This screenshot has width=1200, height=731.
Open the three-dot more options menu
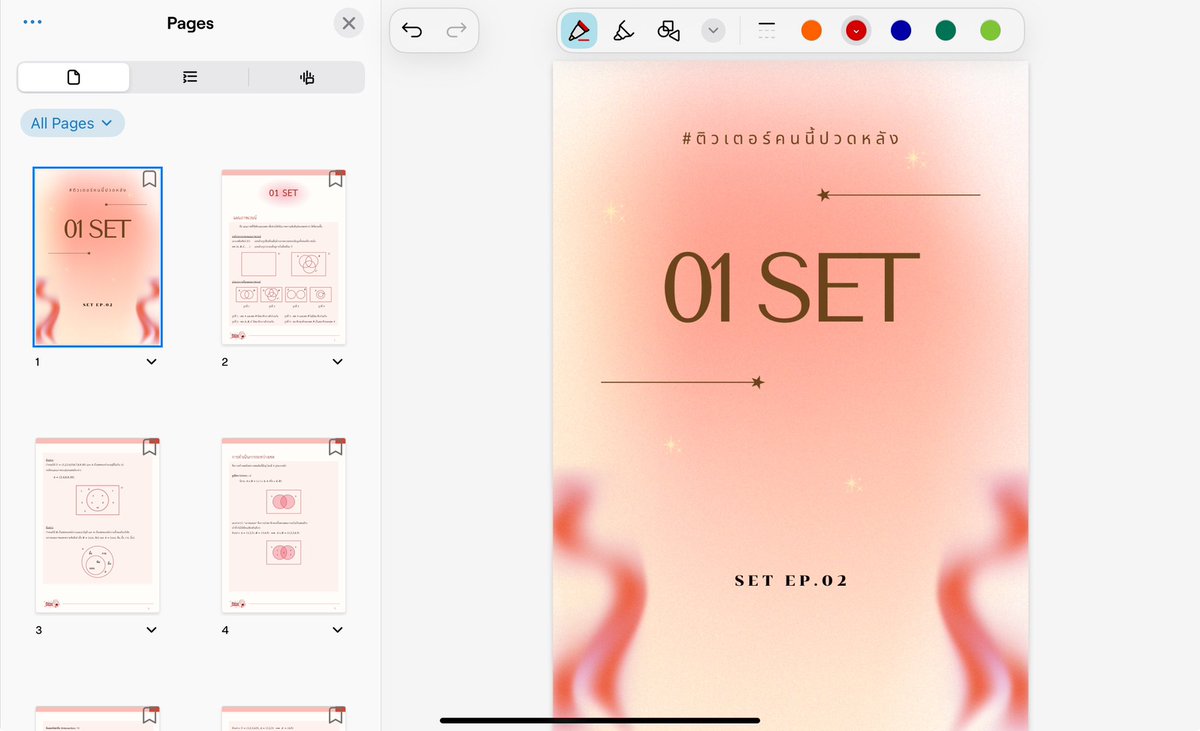(x=32, y=22)
